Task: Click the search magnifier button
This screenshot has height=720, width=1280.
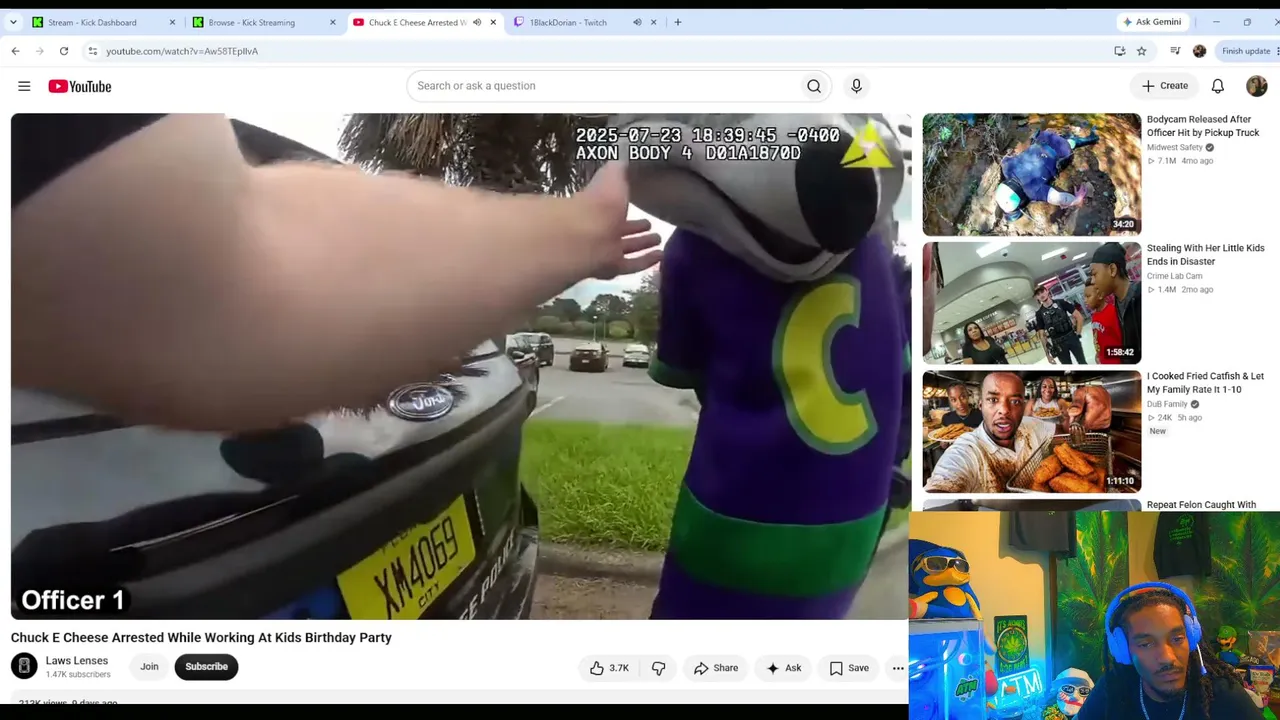Action: click(x=814, y=86)
